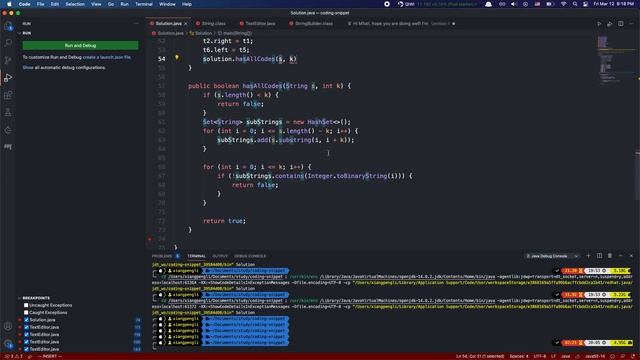
Task: Disable the second TextEditor.java breakpoint
Action: (26, 335)
